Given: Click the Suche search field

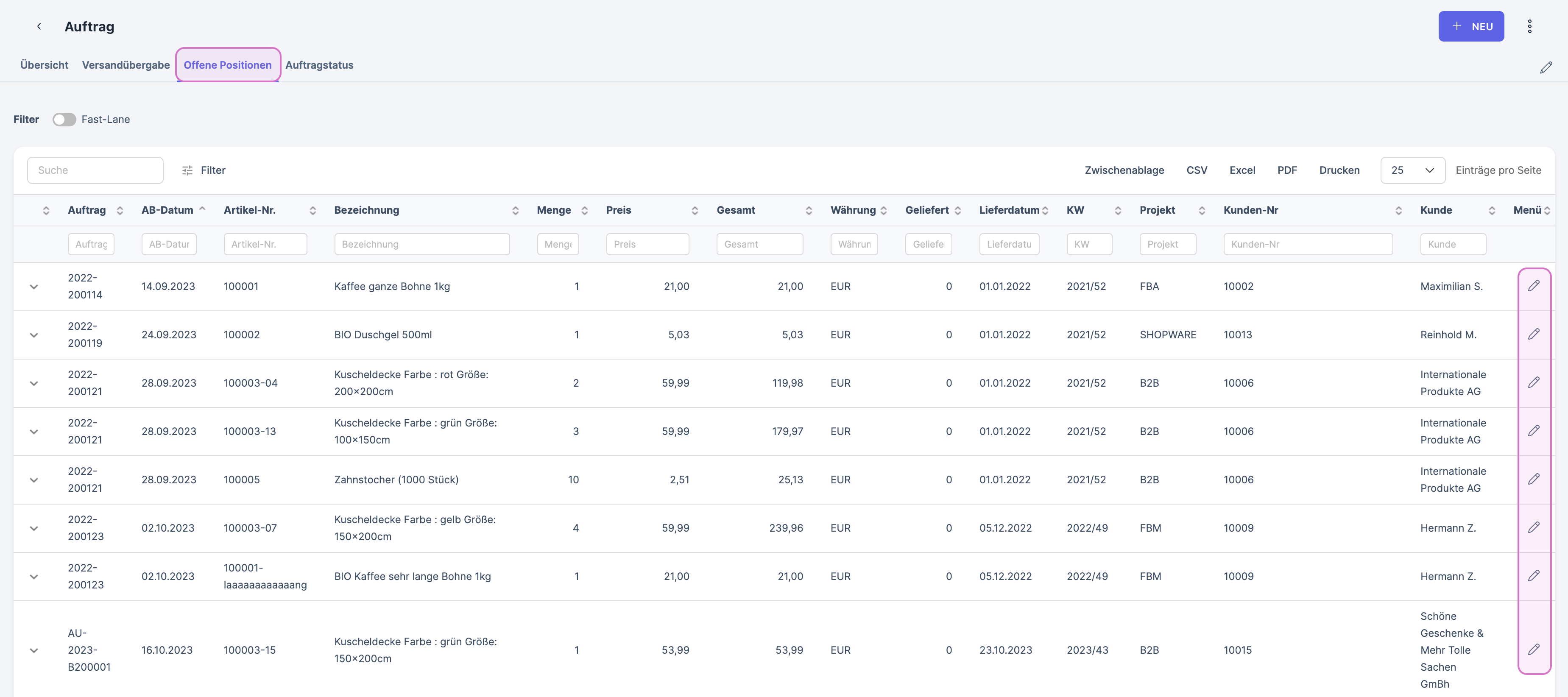Looking at the screenshot, I should [95, 170].
